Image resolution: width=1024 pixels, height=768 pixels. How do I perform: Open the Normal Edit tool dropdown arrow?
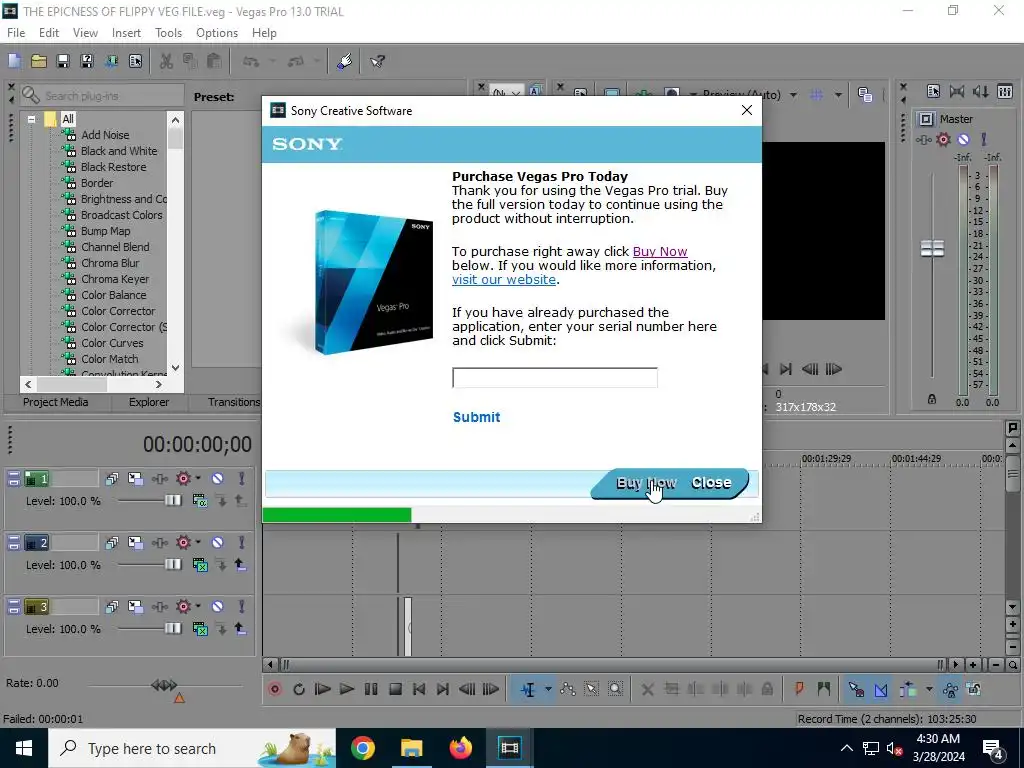pyautogui.click(x=548, y=689)
